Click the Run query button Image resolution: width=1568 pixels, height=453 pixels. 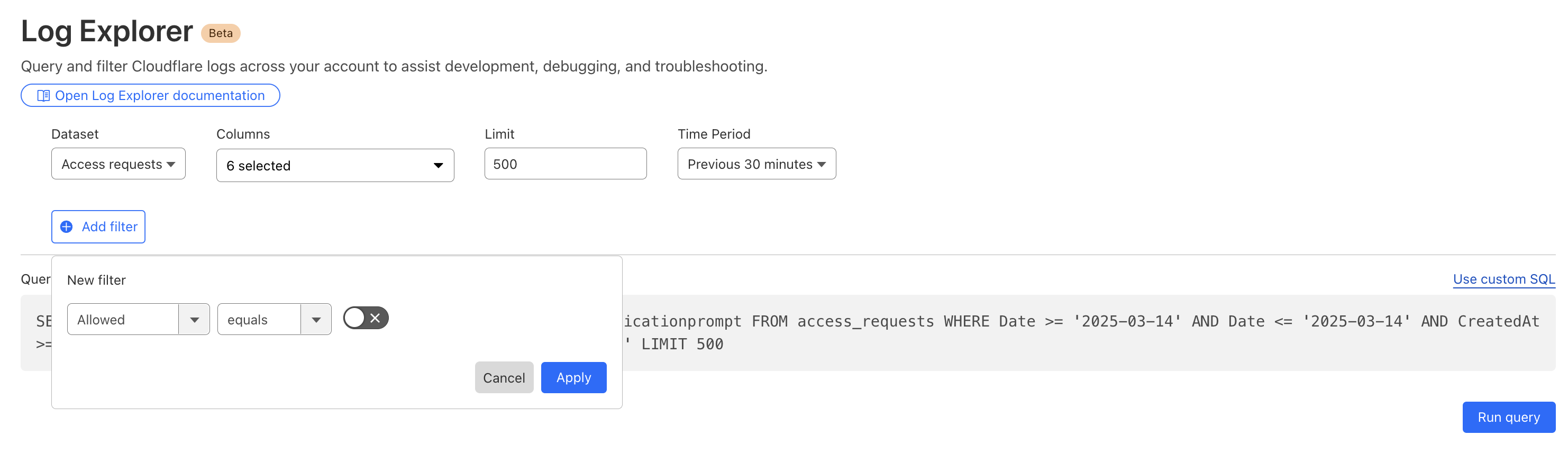pyautogui.click(x=1508, y=417)
